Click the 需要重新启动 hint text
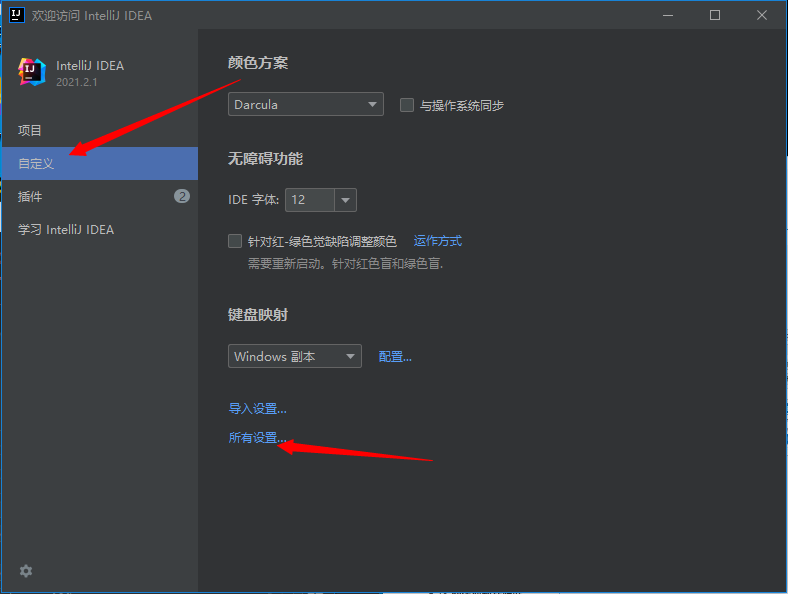The image size is (788, 594). pyautogui.click(x=345, y=263)
